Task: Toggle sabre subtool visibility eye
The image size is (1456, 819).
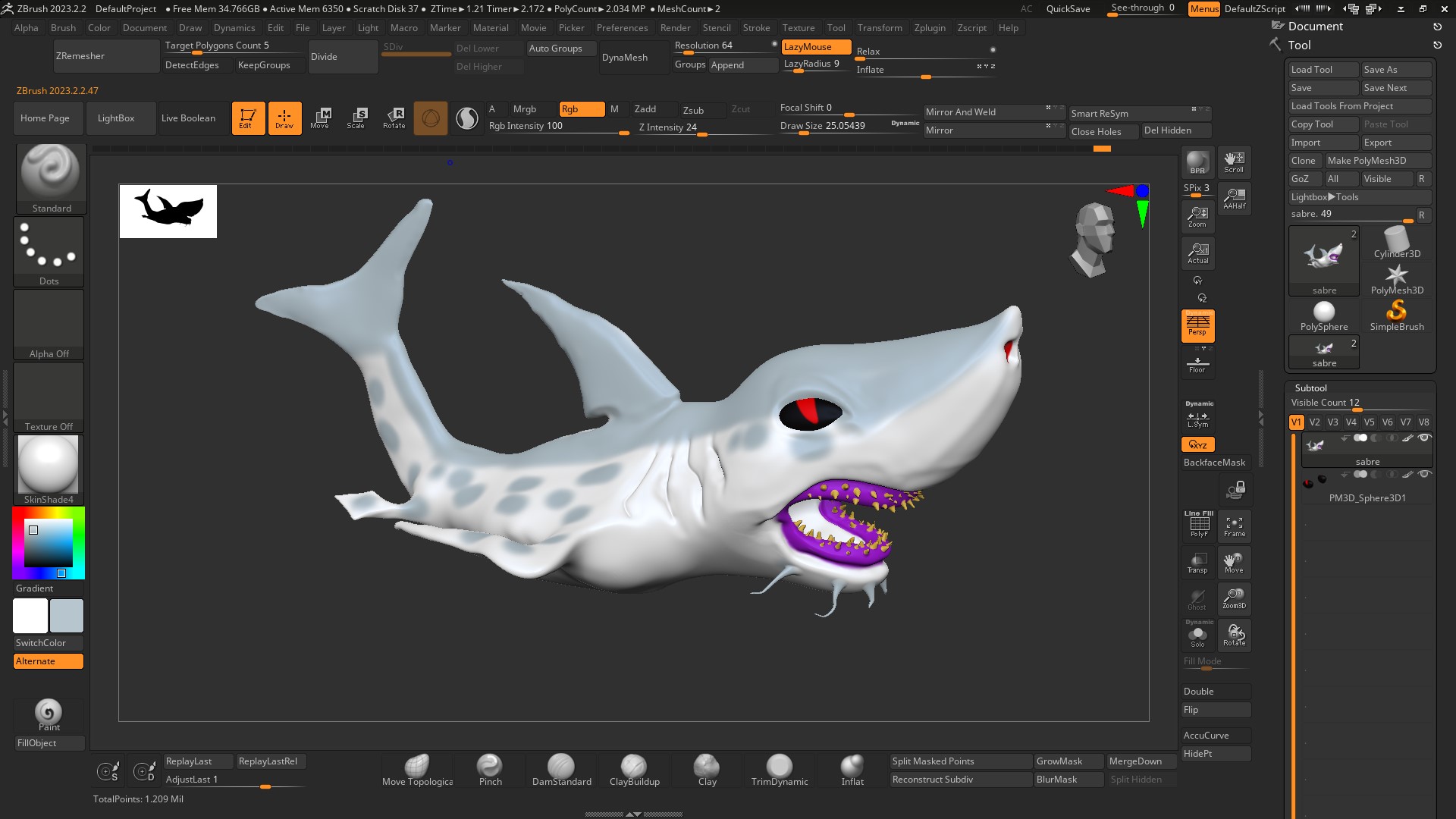Action: [x=1424, y=438]
